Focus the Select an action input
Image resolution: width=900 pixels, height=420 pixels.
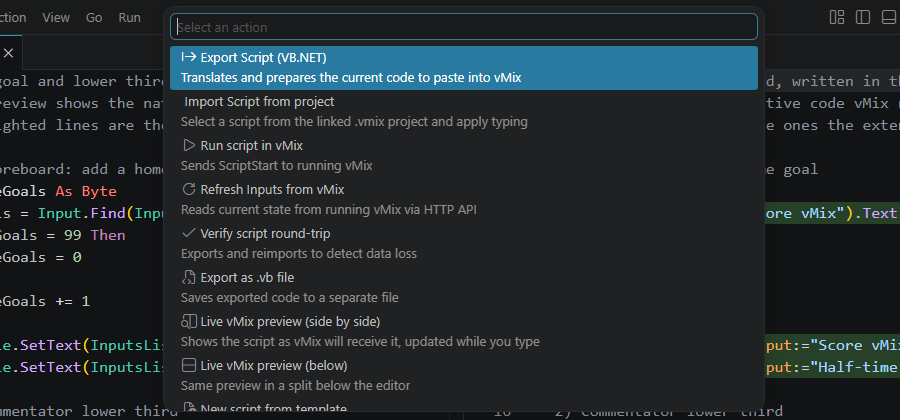click(464, 27)
